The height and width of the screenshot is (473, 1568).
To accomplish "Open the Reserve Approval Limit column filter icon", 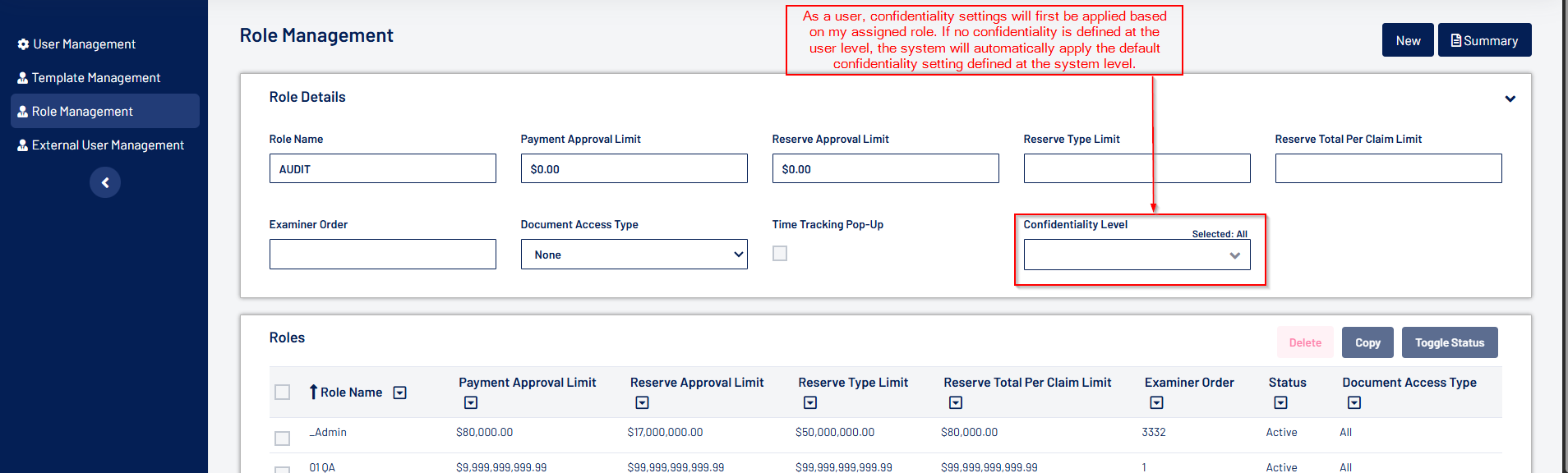I will click(642, 402).
